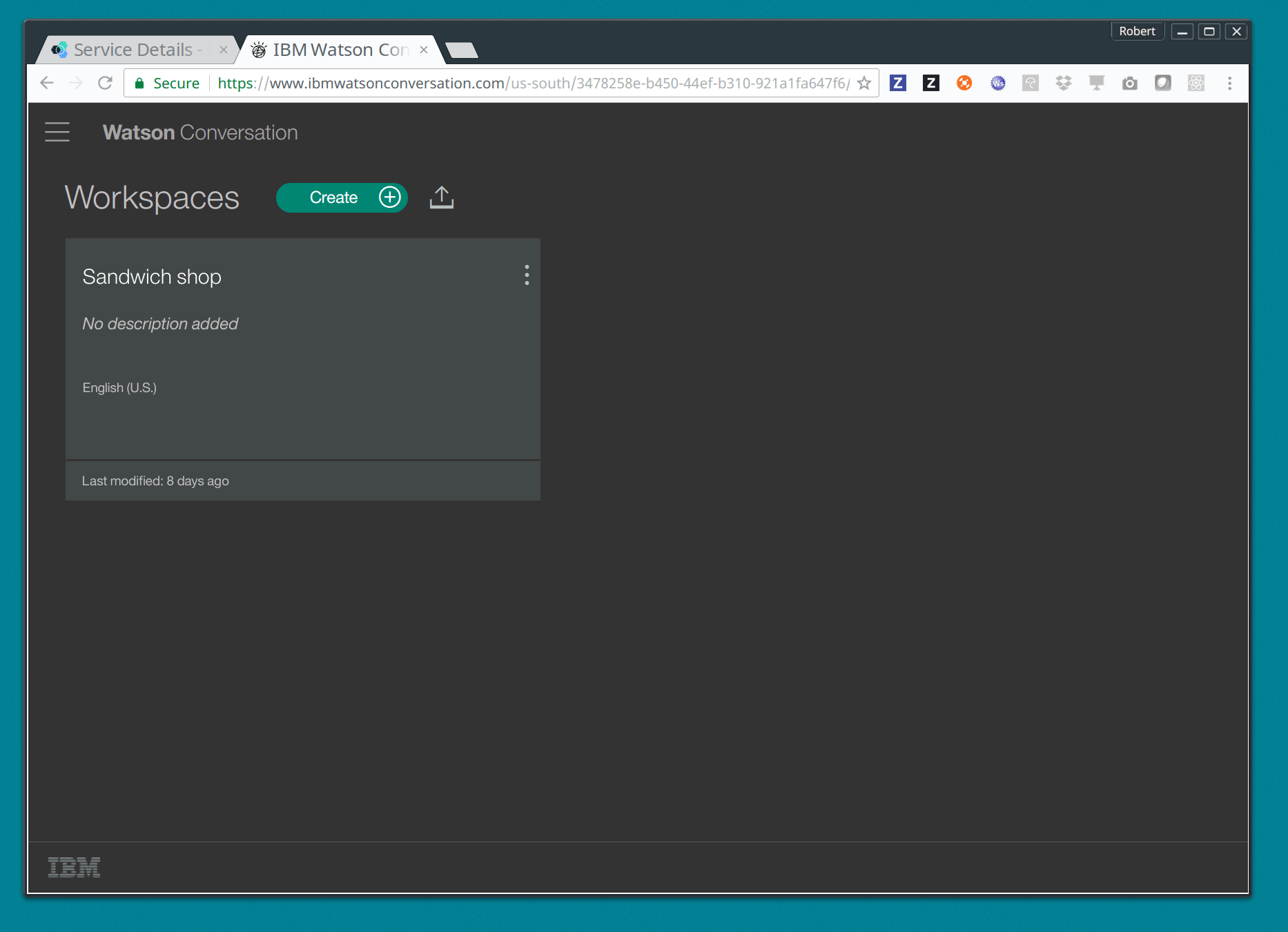Viewport: 1288px width, 932px height.
Task: Open the hamburger navigation menu
Action: (57, 132)
